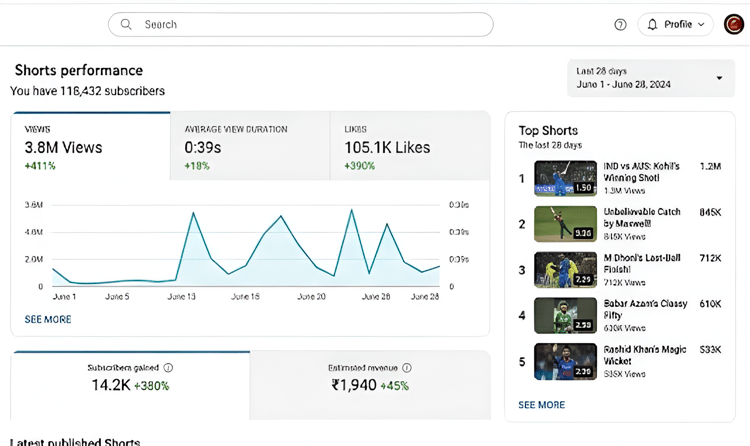Select the Views metric tab
The image size is (750, 446).
[x=91, y=146]
